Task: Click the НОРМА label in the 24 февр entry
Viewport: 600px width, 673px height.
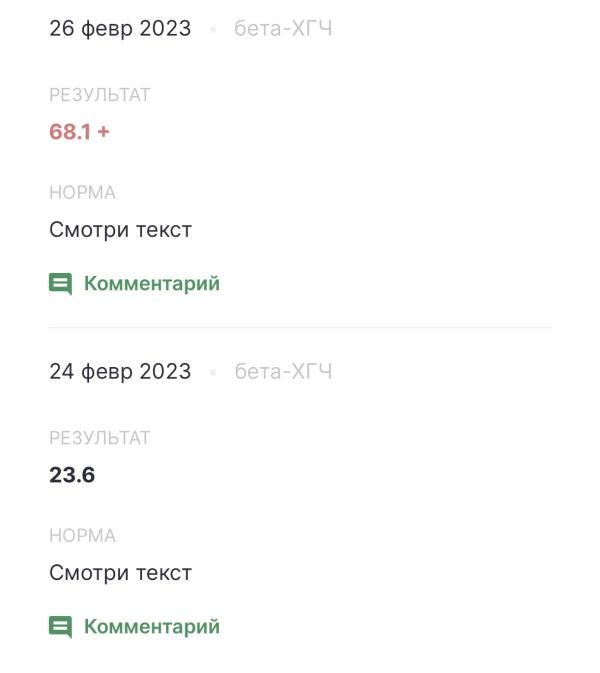Action: click(x=82, y=536)
